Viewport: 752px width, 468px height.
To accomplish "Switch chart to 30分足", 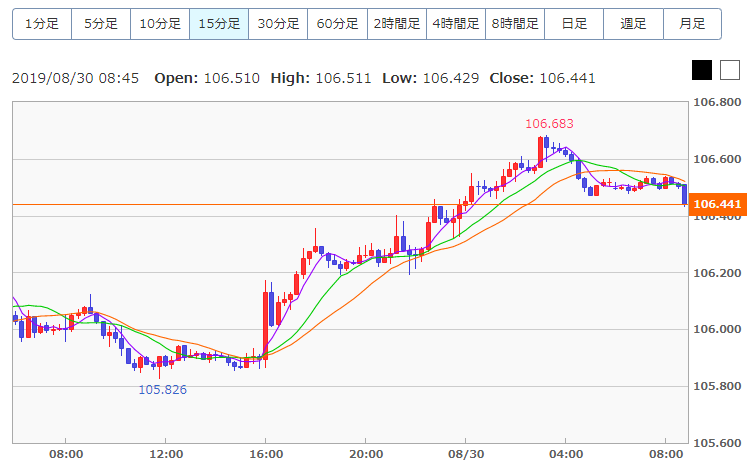I will coord(278,24).
